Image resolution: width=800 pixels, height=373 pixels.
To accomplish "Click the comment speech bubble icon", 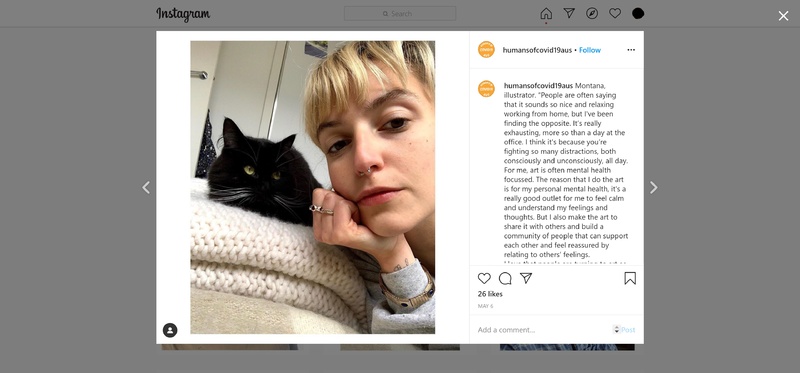I will (x=505, y=278).
